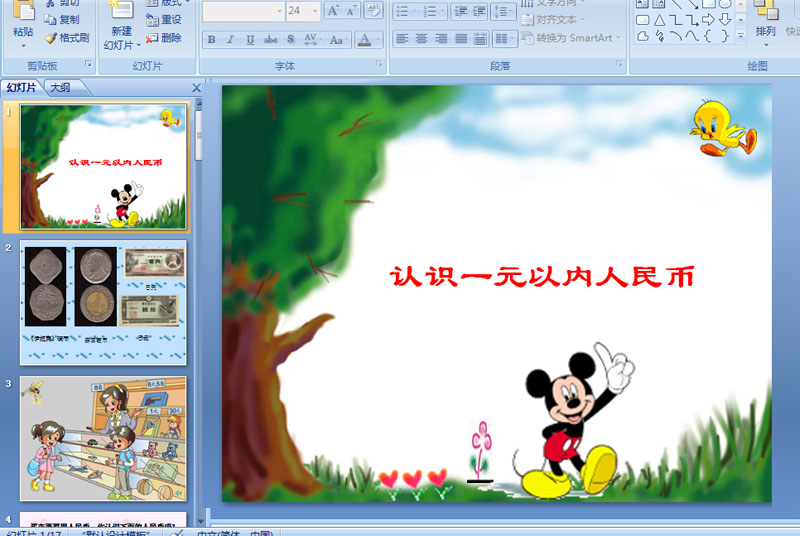Image resolution: width=800 pixels, height=536 pixels.
Task: Select the triangle shape icon
Action: [x=659, y=20]
